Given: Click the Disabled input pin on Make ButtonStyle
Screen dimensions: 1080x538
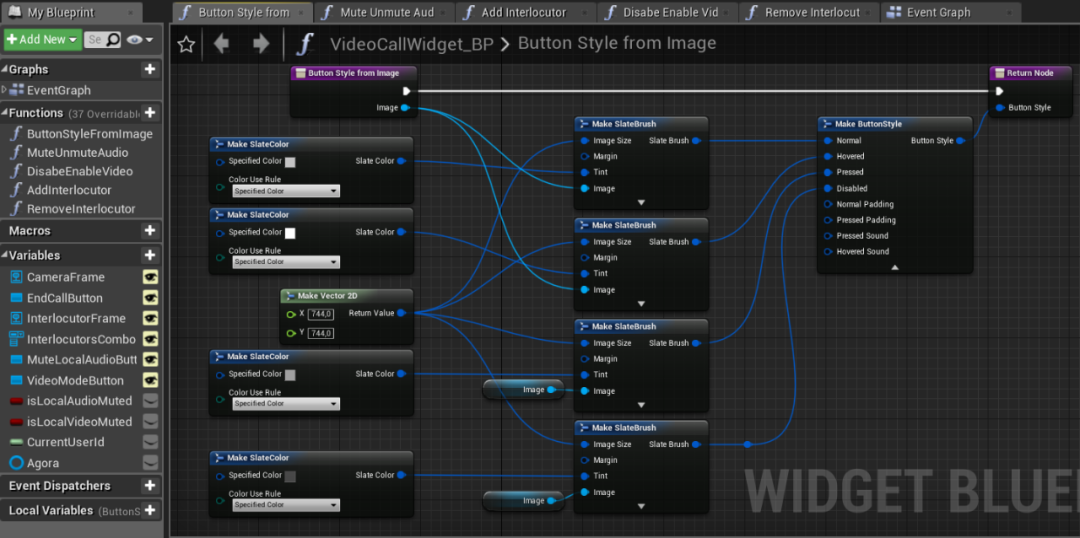Looking at the screenshot, I should (828, 188).
